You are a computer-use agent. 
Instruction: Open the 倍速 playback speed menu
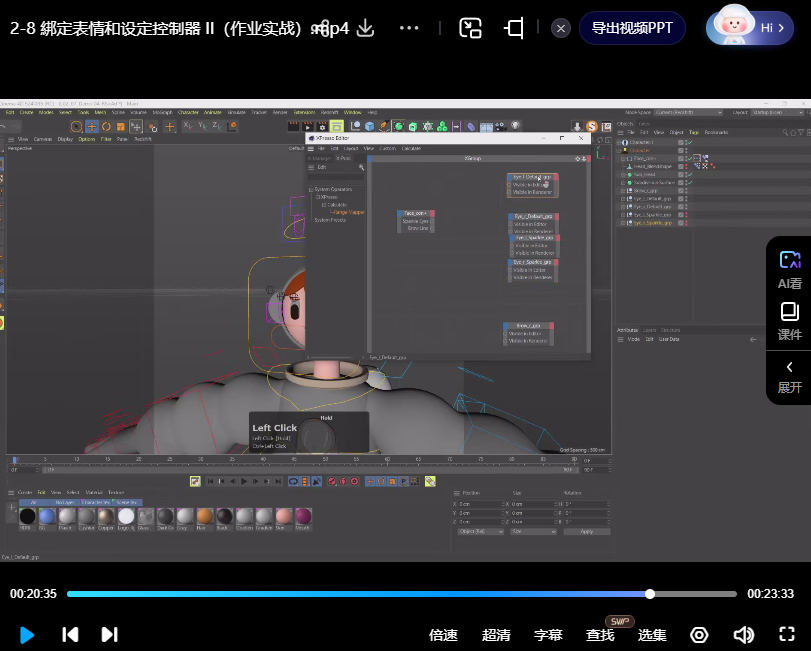[443, 635]
